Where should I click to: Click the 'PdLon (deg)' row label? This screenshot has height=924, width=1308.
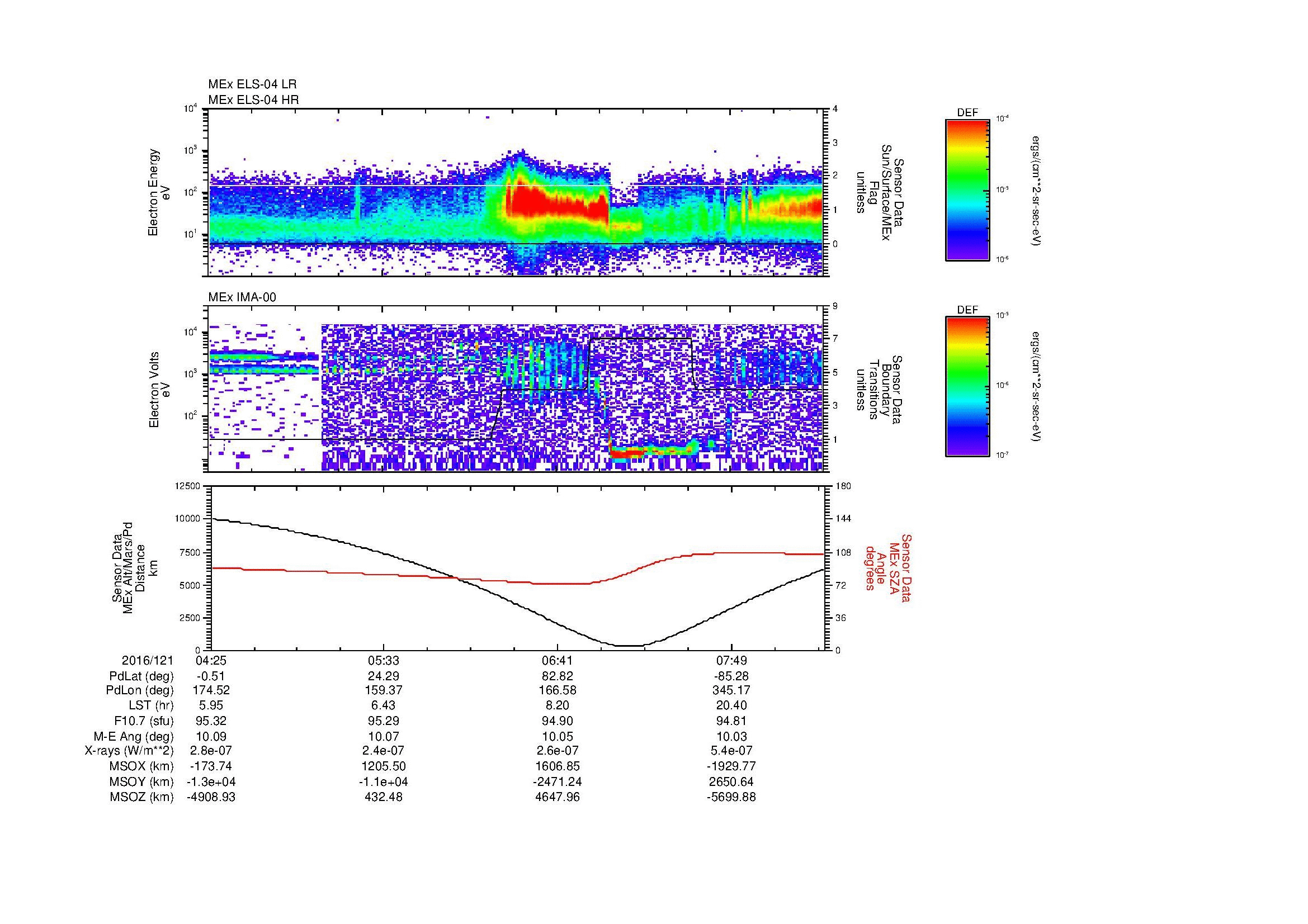[x=141, y=690]
